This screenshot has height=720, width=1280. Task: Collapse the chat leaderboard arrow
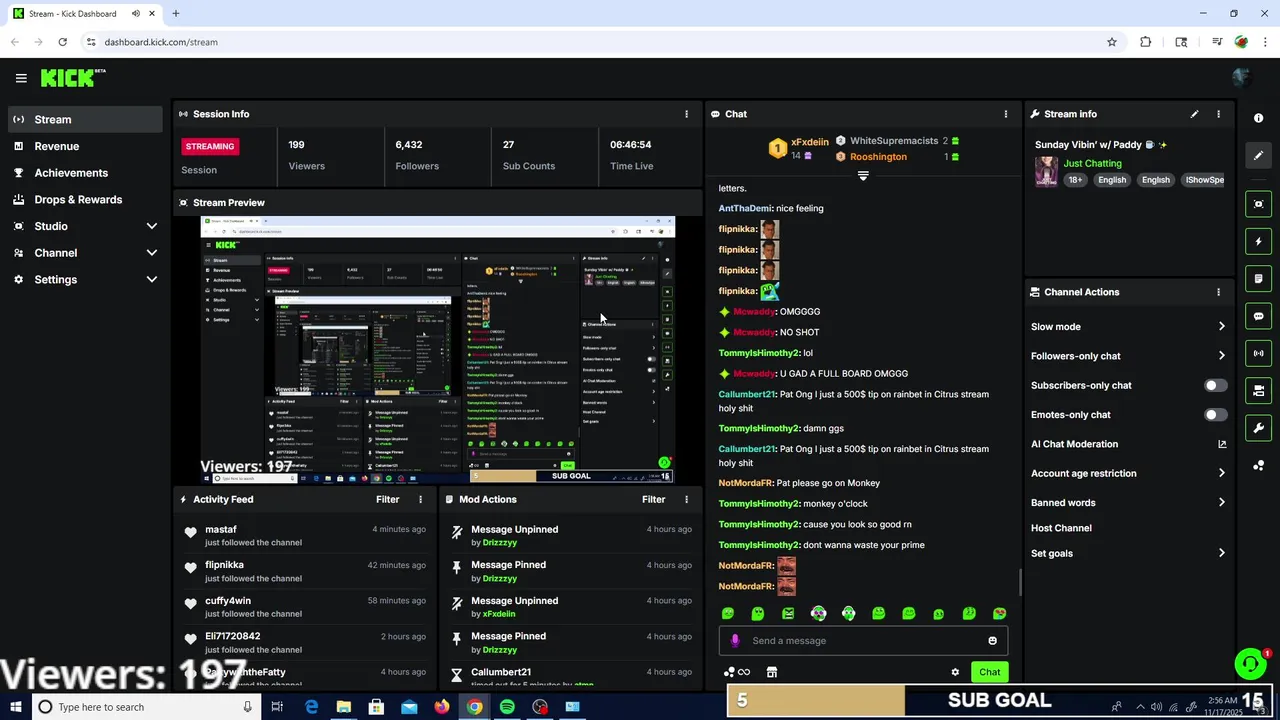coord(863,175)
